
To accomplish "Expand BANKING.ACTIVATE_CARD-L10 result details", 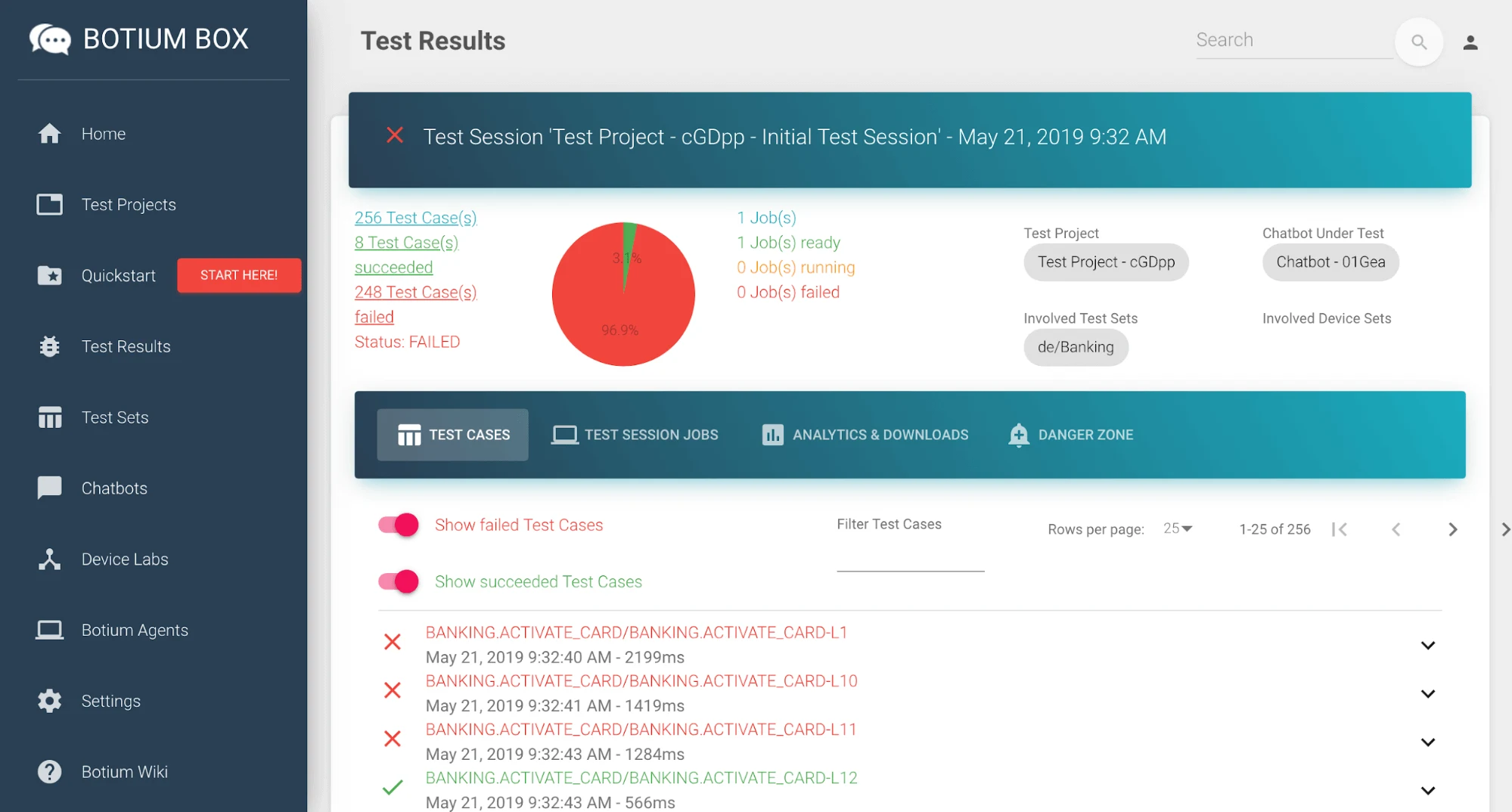I will 1428,693.
